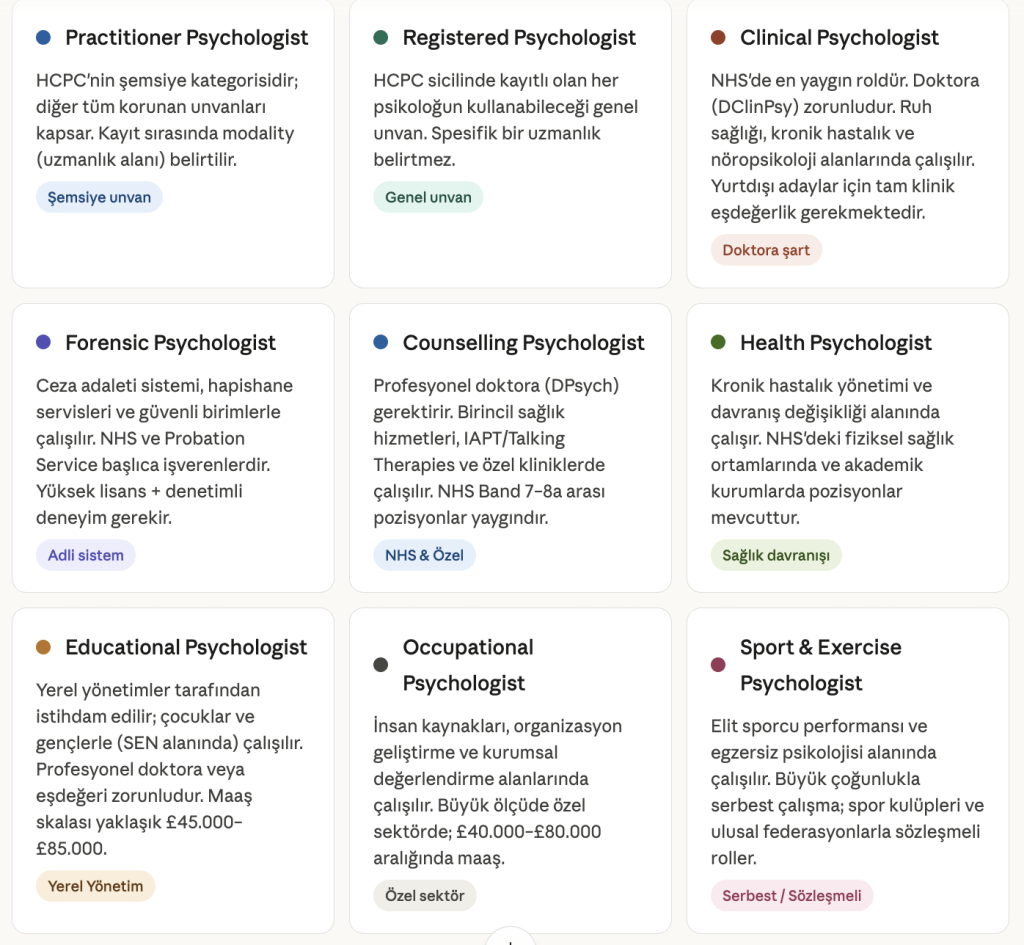Click the green dot beside Health Psychologist
Screen dimensions: 1024x945
pos(717,342)
